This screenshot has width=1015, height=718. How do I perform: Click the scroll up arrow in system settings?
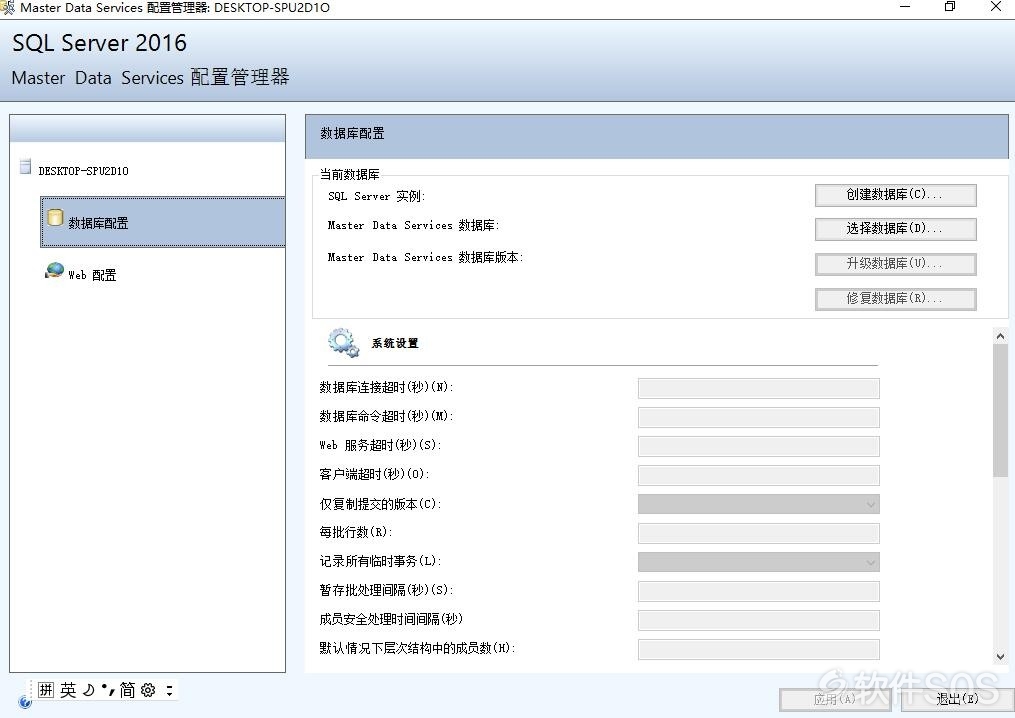click(1000, 336)
